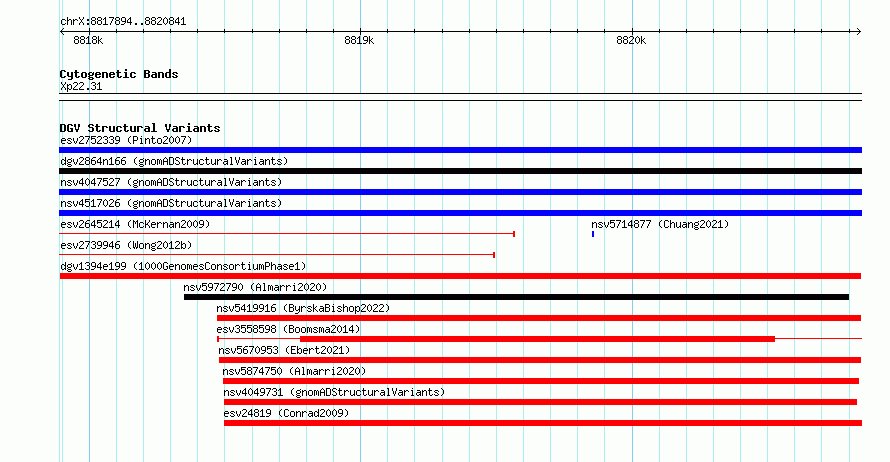Click the small blue mark of nsv5714877
This screenshot has height=462, width=890.
(x=593, y=234)
